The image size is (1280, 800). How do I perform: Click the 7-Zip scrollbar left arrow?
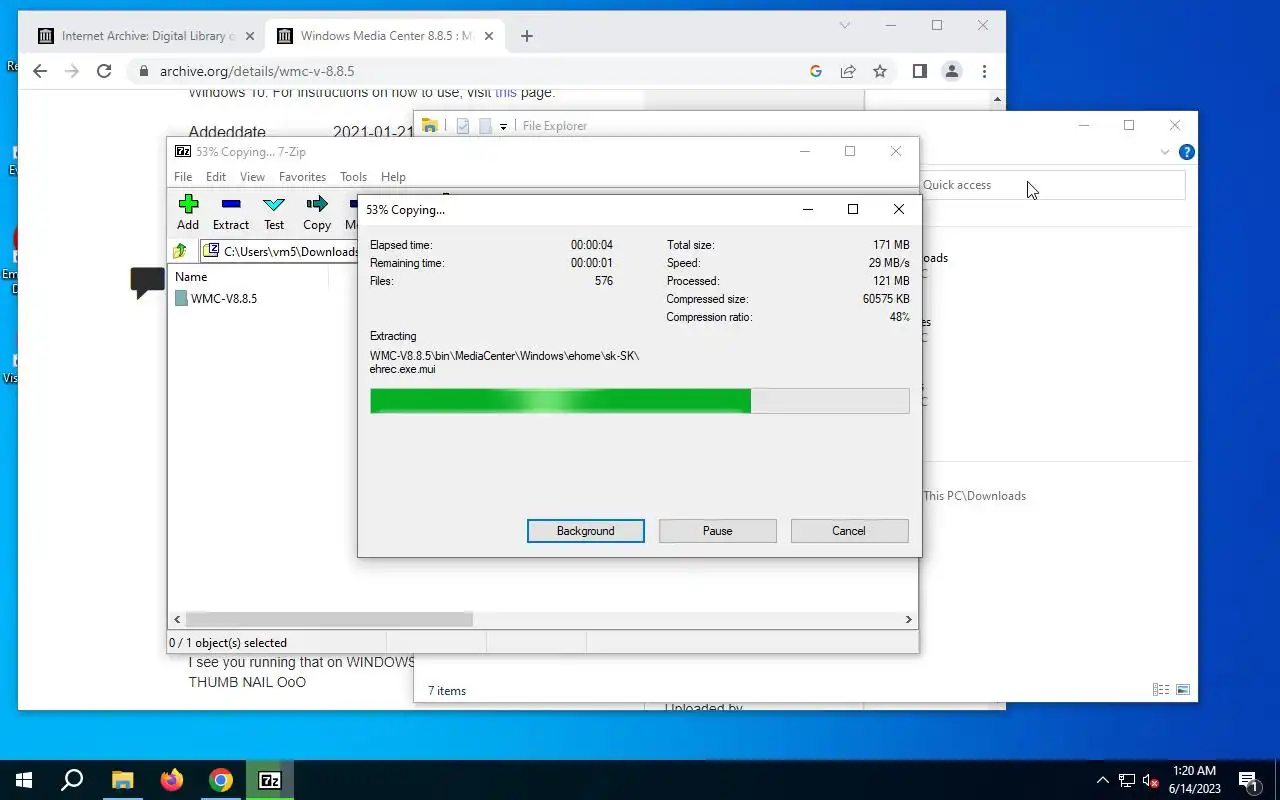(177, 620)
